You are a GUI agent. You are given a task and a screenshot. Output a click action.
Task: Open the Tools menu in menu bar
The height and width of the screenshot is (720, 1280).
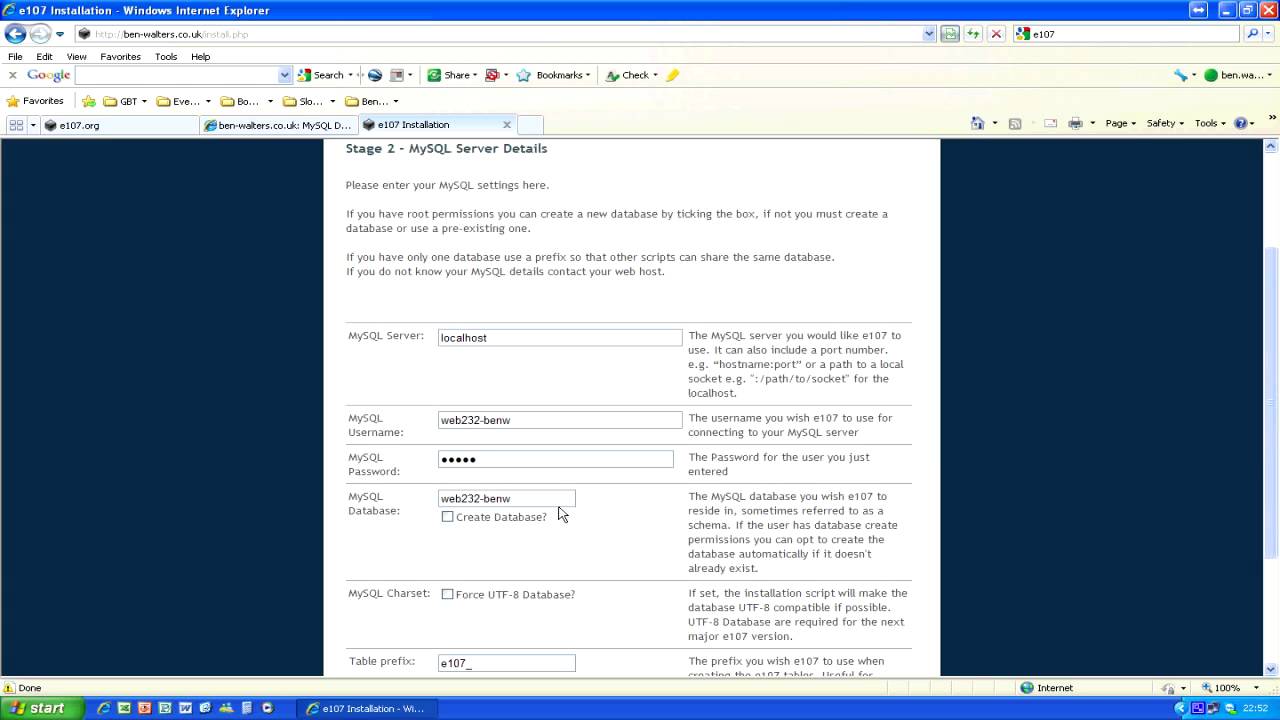[x=166, y=57]
